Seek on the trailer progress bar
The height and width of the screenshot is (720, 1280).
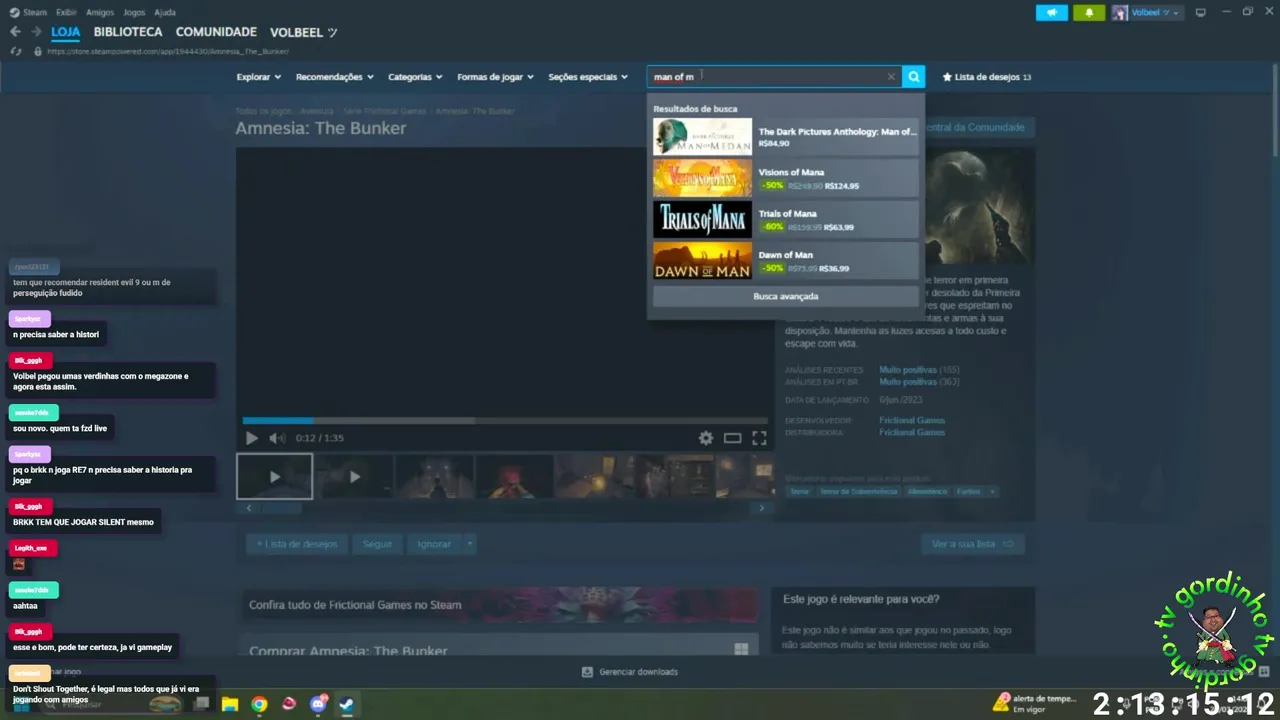(x=505, y=421)
